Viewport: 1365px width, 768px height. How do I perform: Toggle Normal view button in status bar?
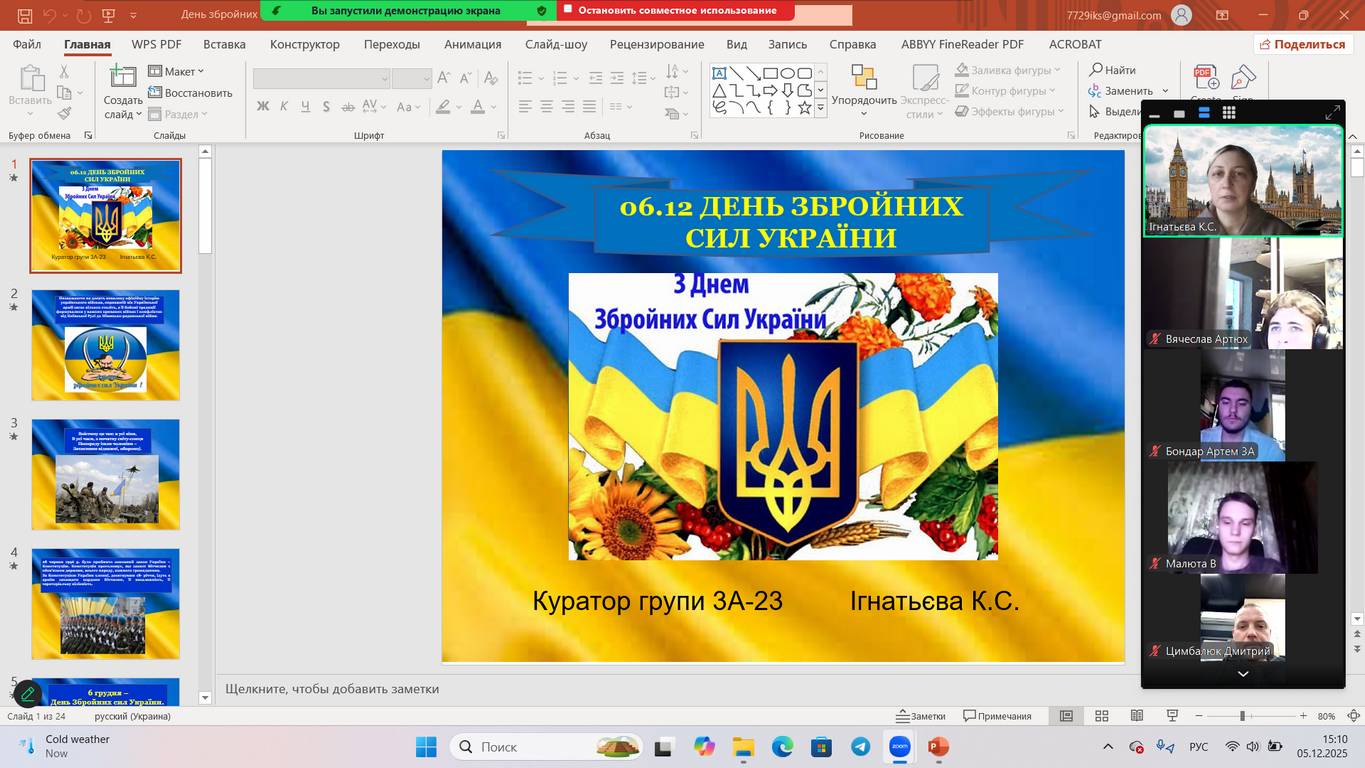(x=1066, y=716)
